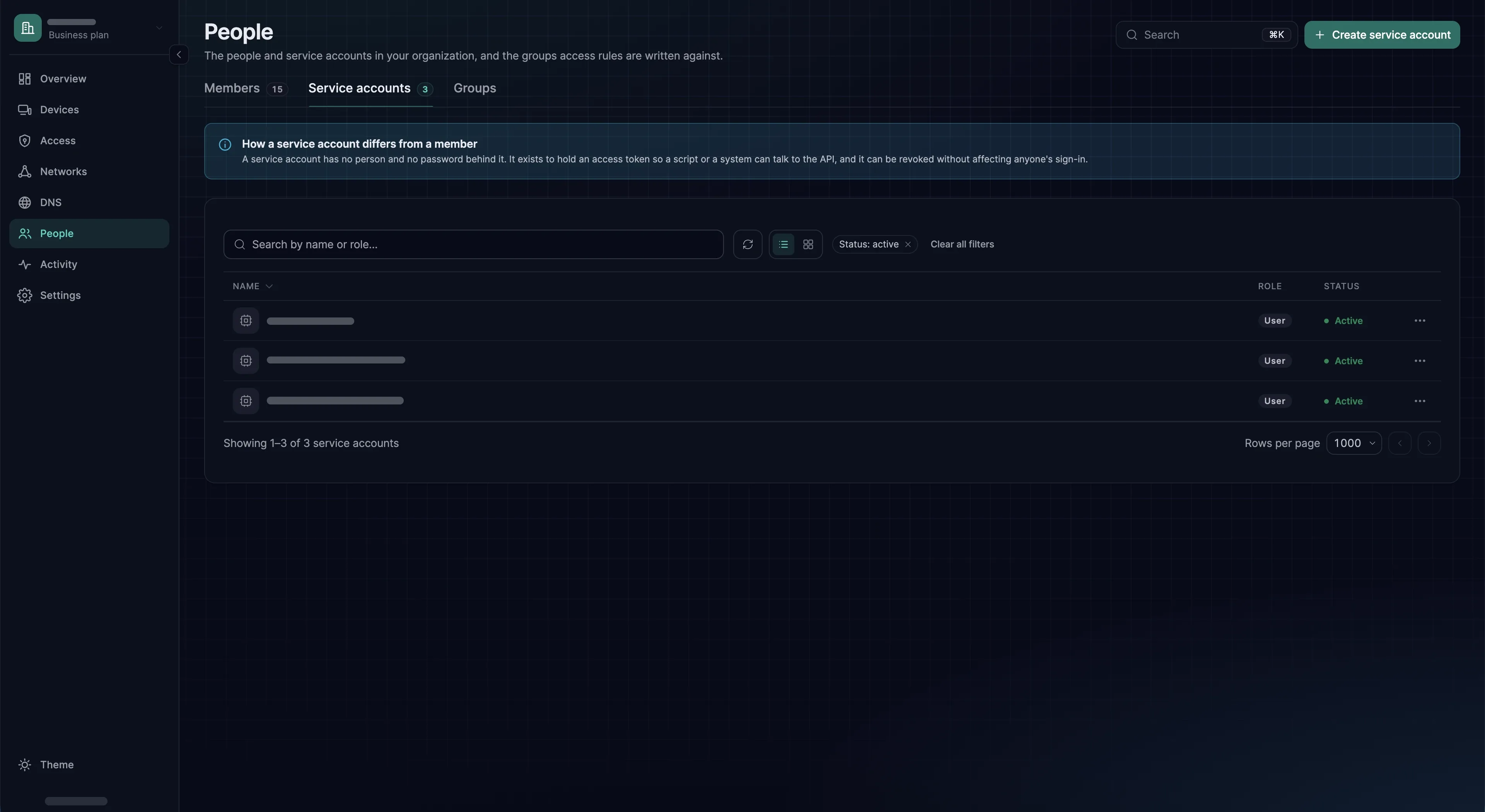Image resolution: width=1485 pixels, height=812 pixels.
Task: Click ⌘K shortcut badge in search
Action: pos(1276,34)
